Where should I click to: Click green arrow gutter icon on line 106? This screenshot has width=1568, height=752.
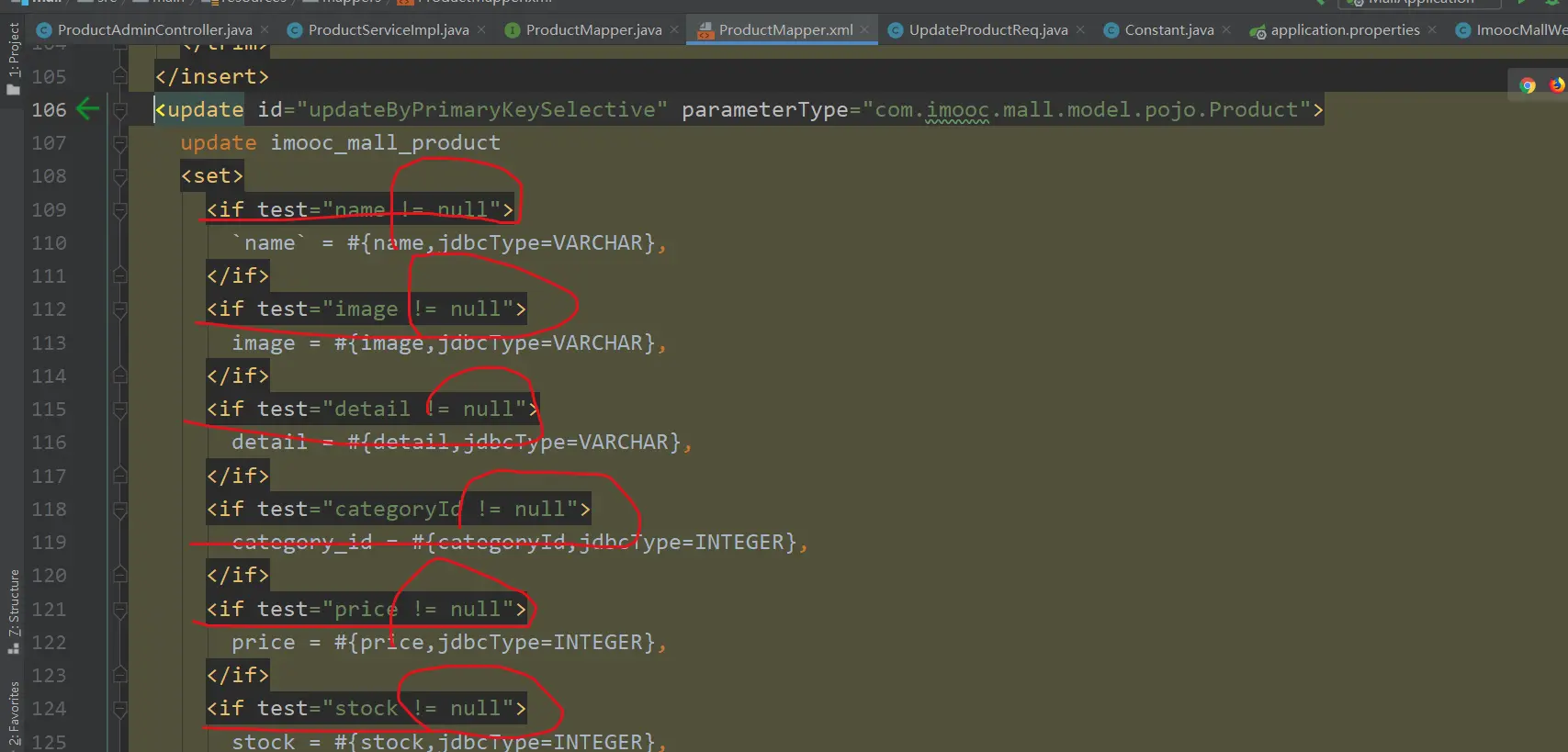(x=87, y=109)
